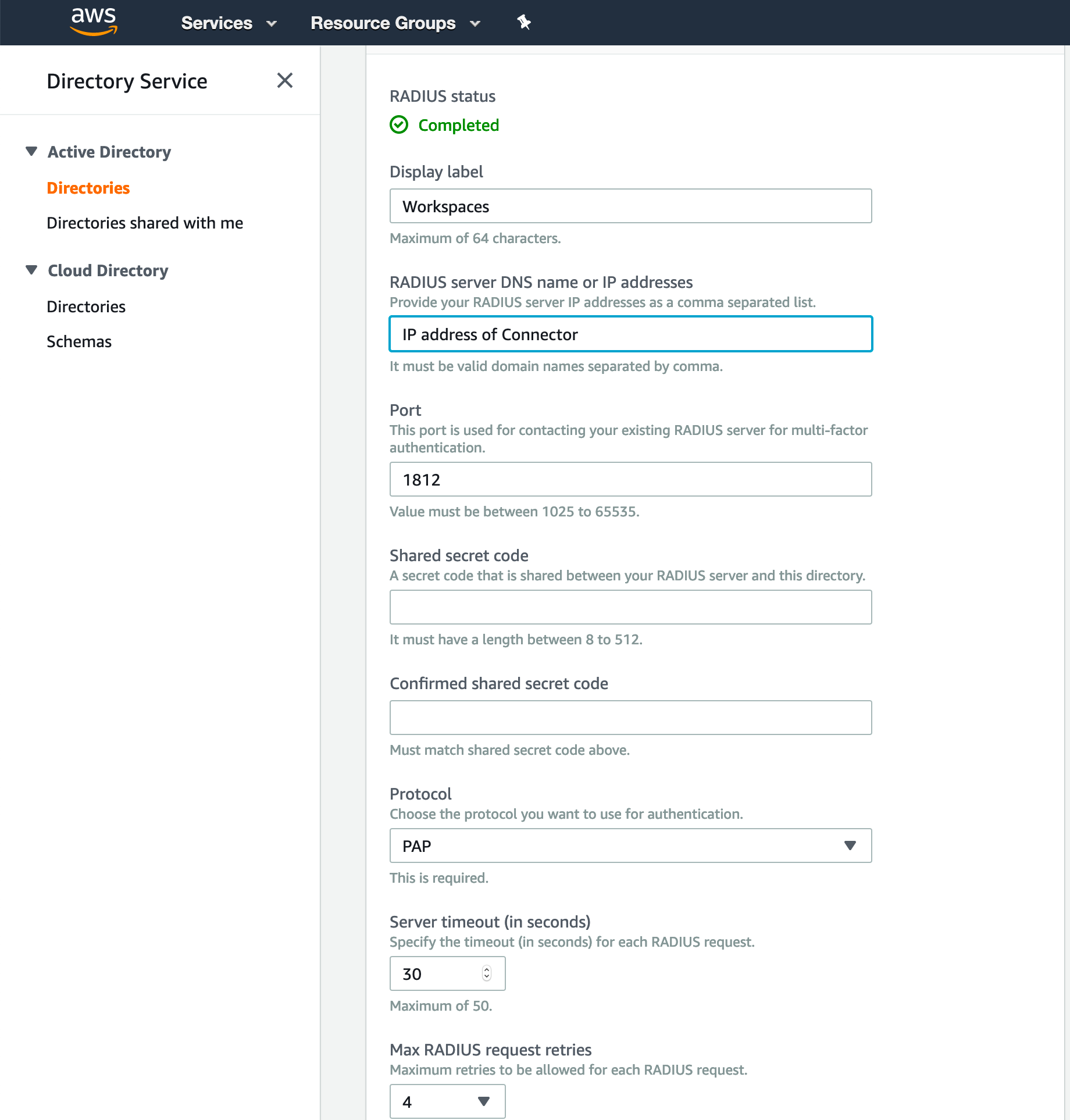The image size is (1070, 1120).
Task: Open the Protocol dropdown showing PAP
Action: pyautogui.click(x=630, y=846)
